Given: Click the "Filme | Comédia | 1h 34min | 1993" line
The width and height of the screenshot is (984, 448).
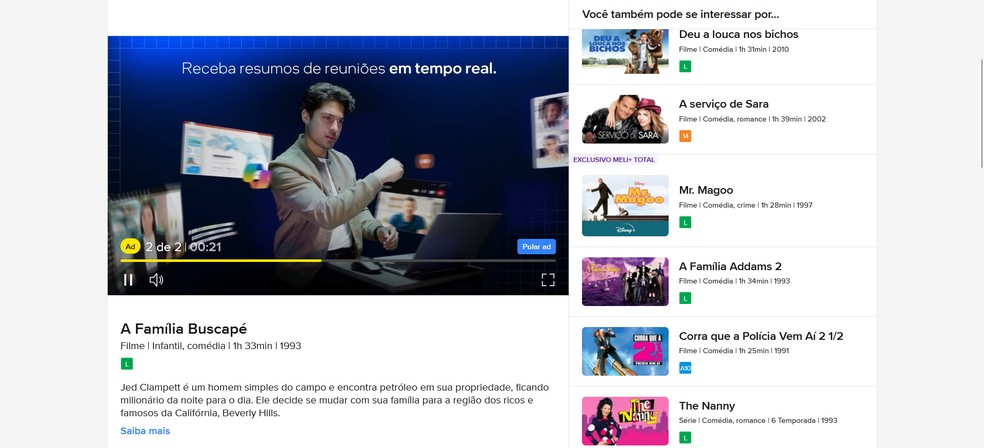Looking at the screenshot, I should [734, 281].
